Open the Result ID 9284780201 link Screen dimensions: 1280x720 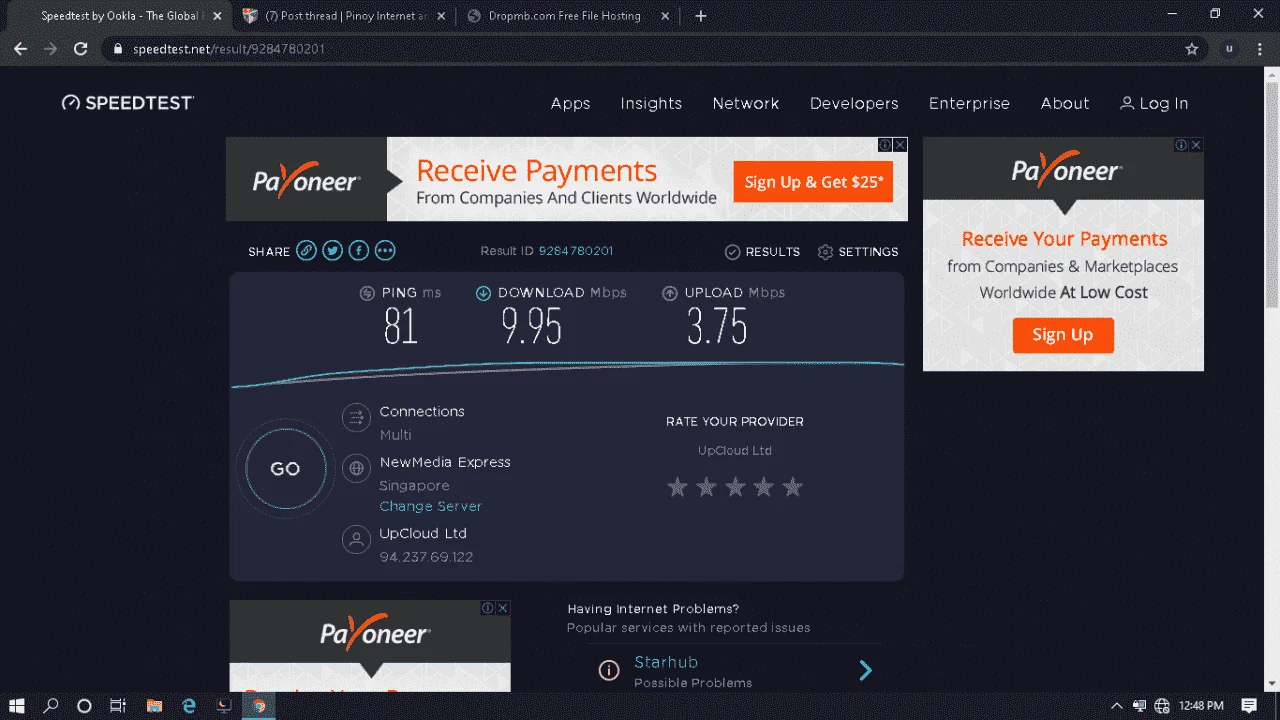(x=576, y=251)
